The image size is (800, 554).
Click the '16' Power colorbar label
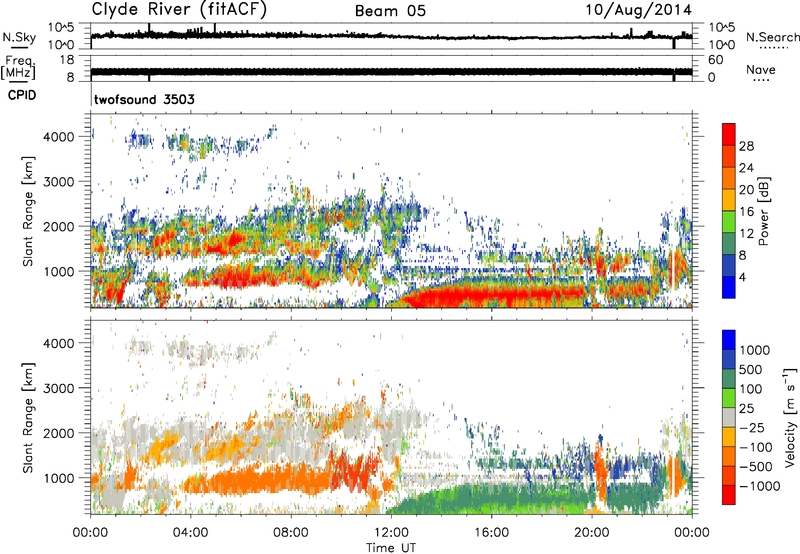(746, 212)
